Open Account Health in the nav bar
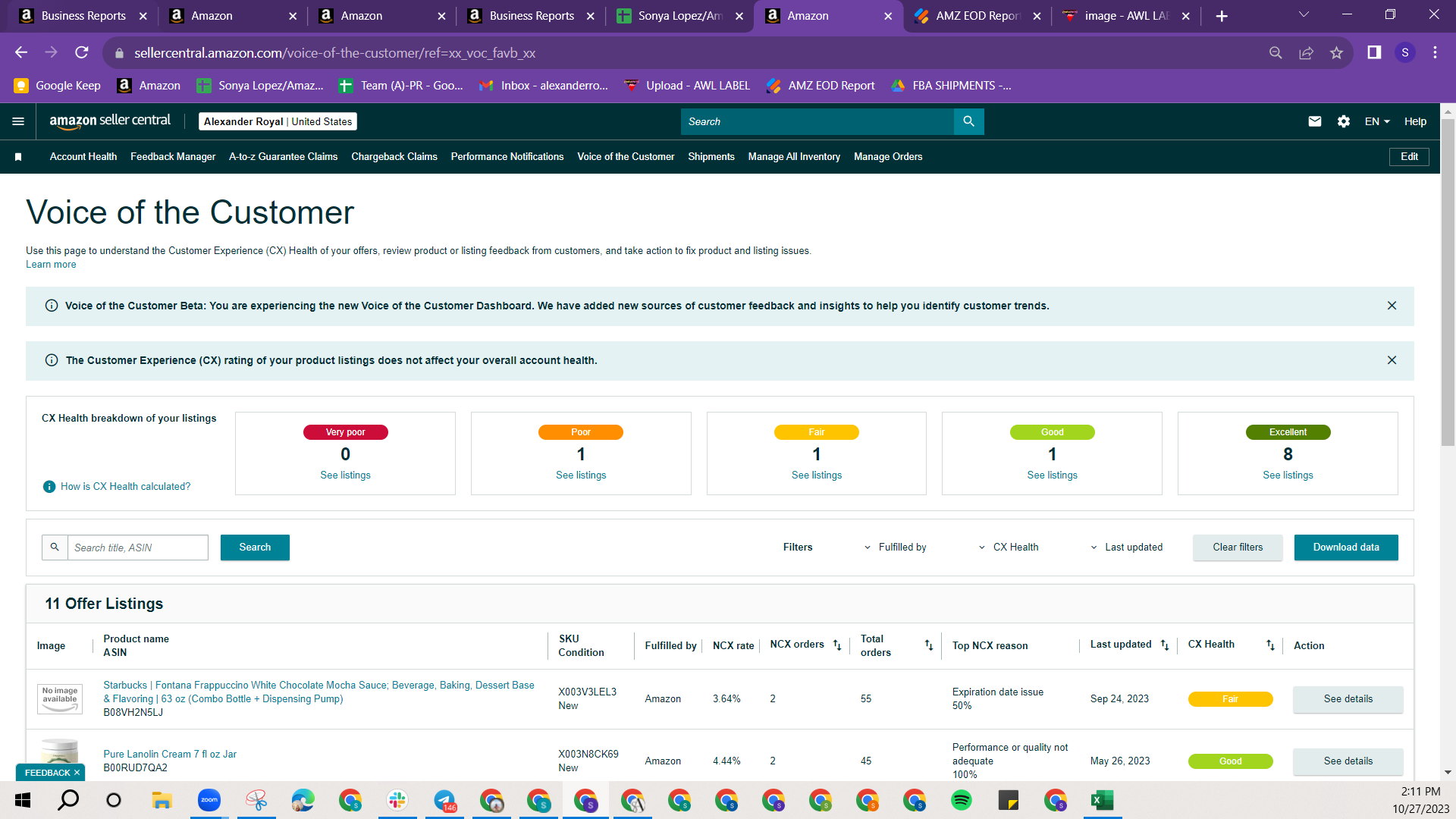The image size is (1456, 819). coord(83,157)
